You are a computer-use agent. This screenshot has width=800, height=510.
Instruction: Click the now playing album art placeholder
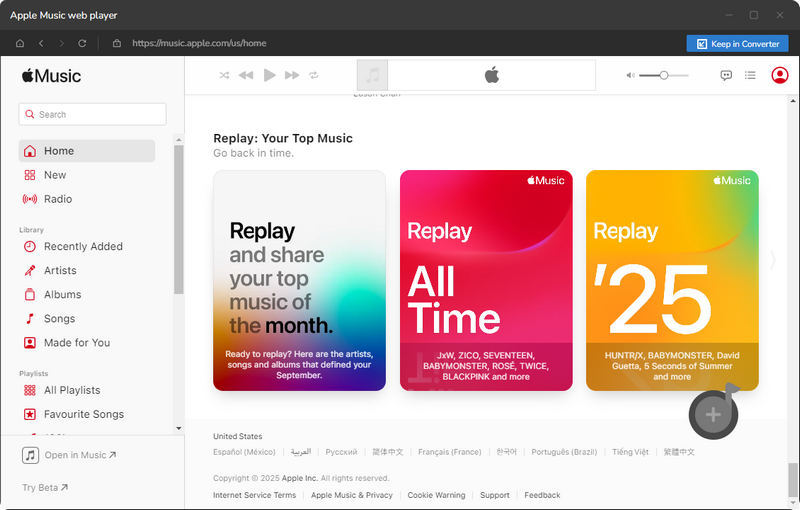pos(372,75)
